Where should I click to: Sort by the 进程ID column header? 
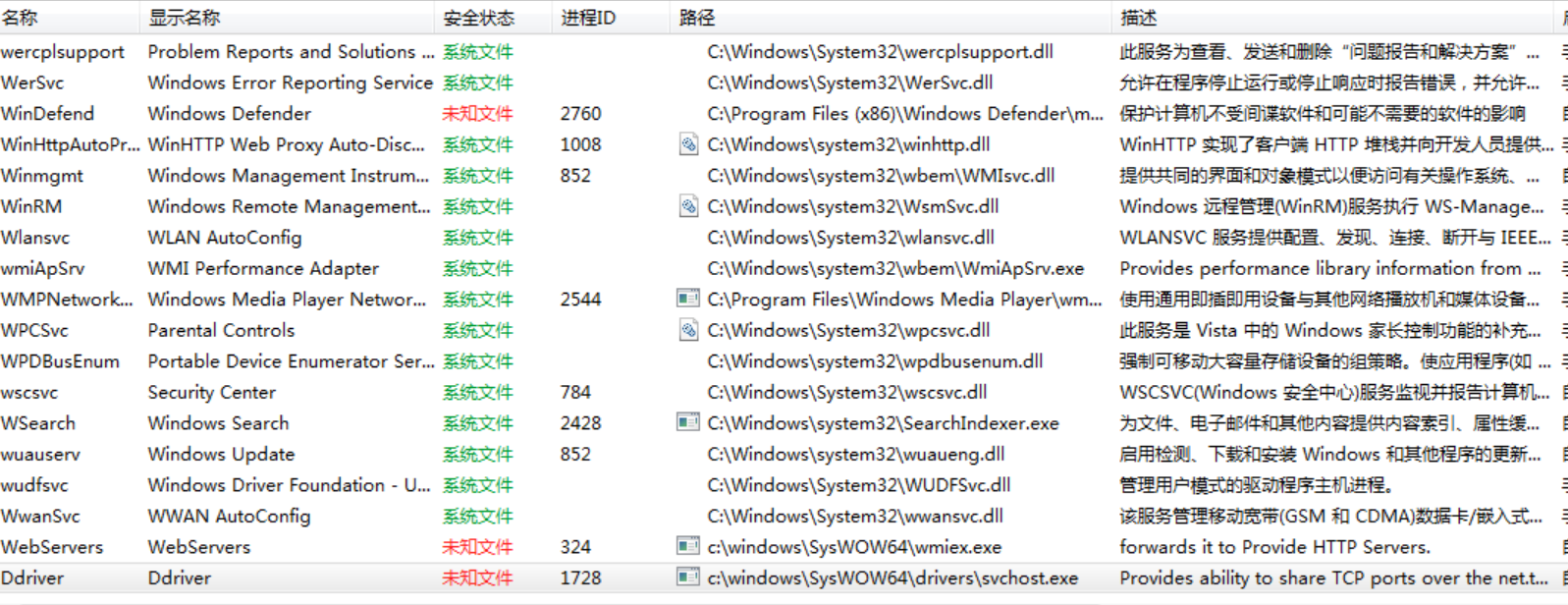click(x=588, y=18)
